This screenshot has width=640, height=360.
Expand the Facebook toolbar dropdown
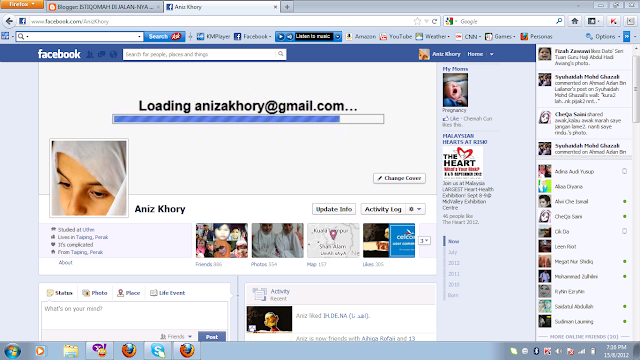click(270, 37)
